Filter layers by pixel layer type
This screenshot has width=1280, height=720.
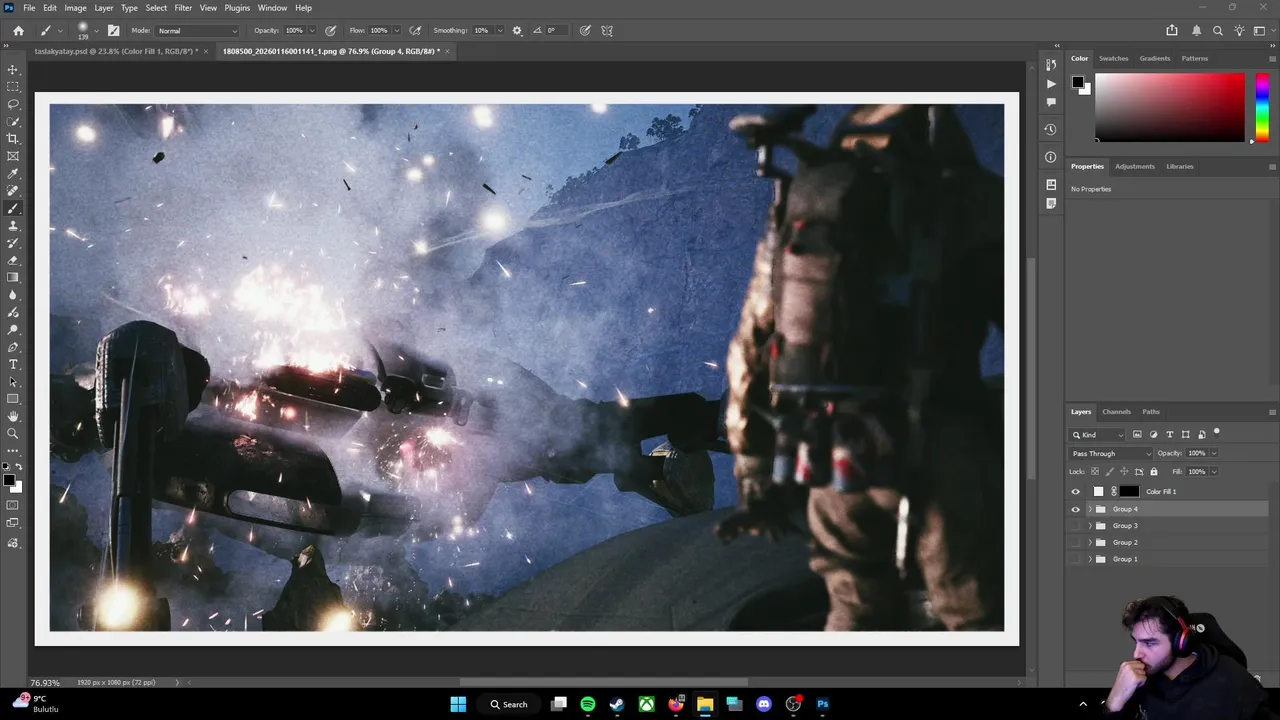pos(1137,434)
